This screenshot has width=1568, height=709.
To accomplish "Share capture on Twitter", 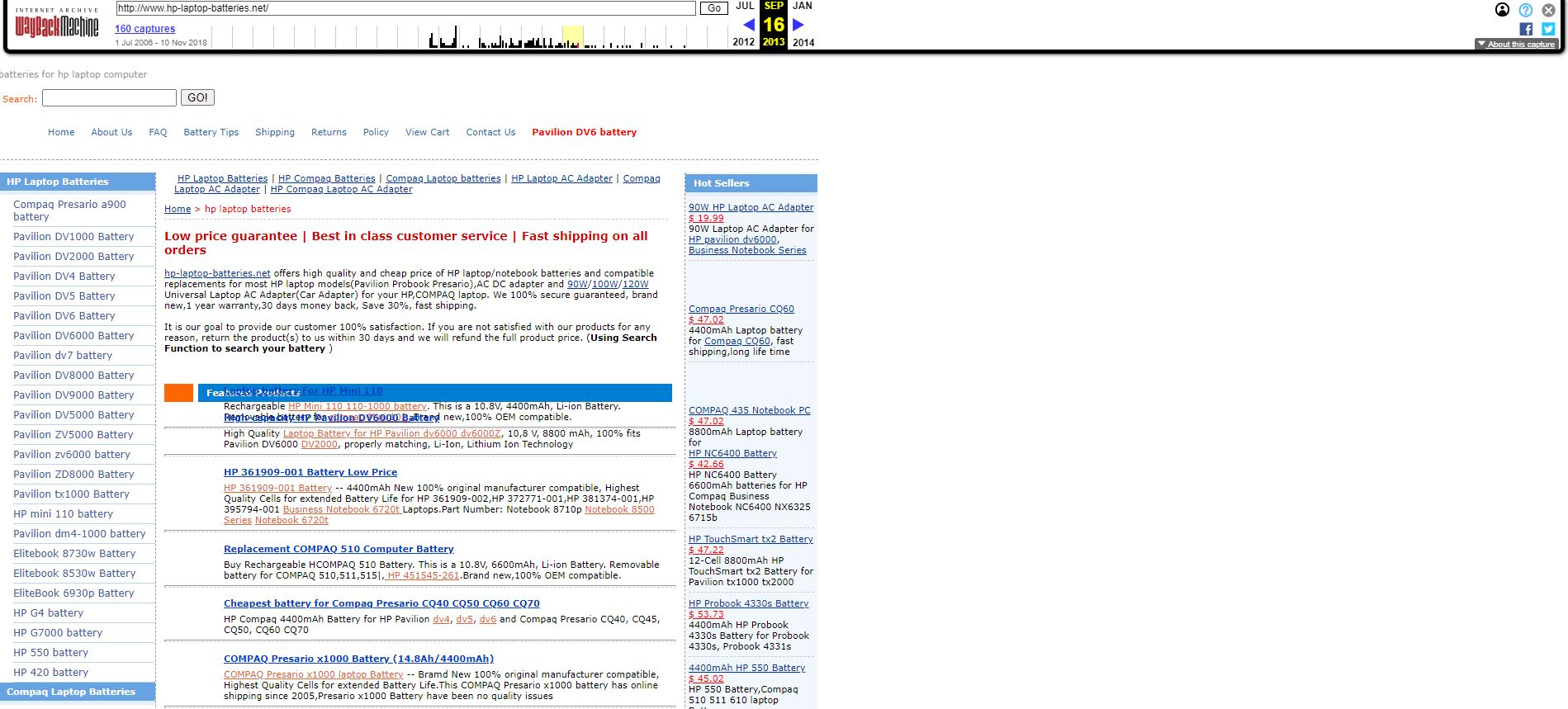I will 1548,29.
